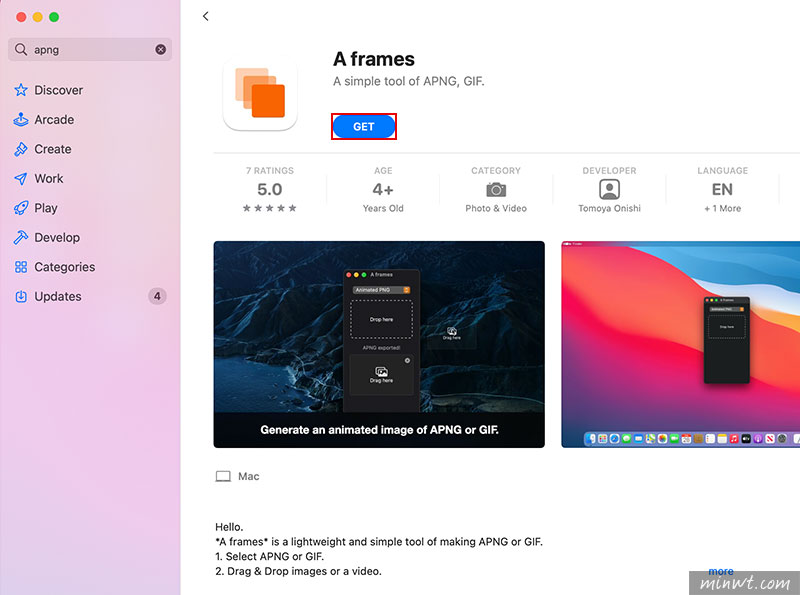Click '+ 1 More' under Language

tap(722, 208)
